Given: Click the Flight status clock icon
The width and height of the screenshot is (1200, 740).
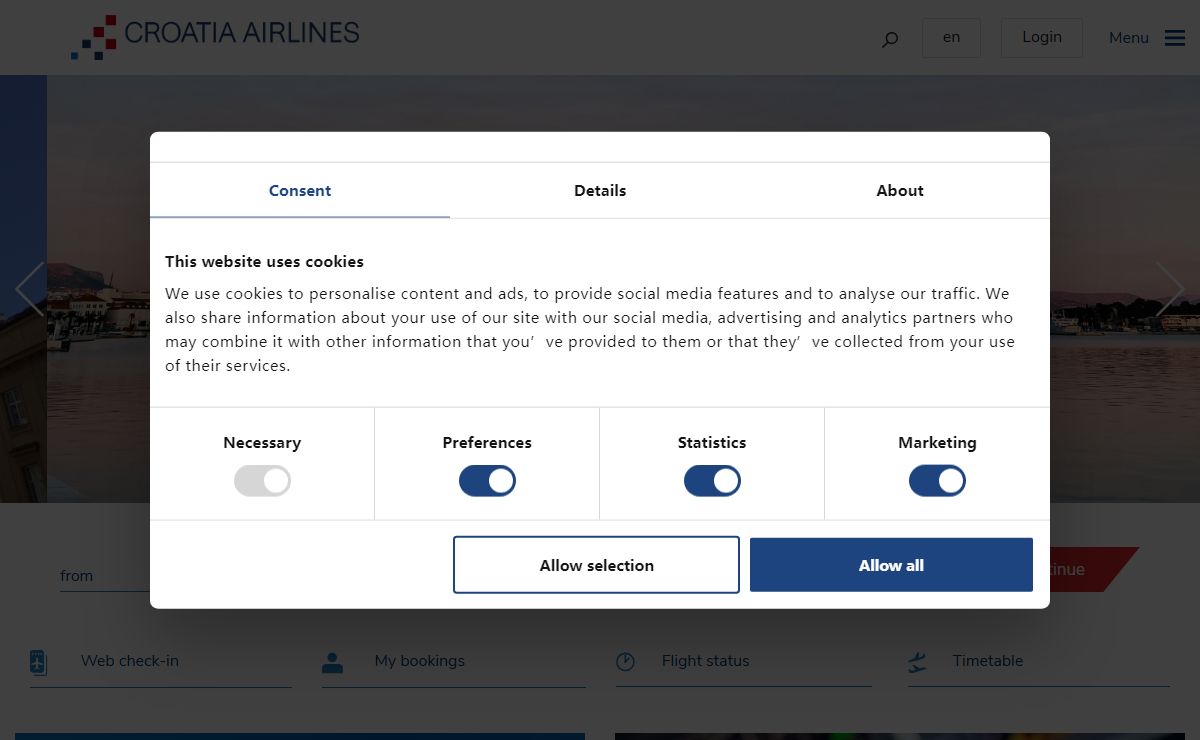Looking at the screenshot, I should point(625,662).
